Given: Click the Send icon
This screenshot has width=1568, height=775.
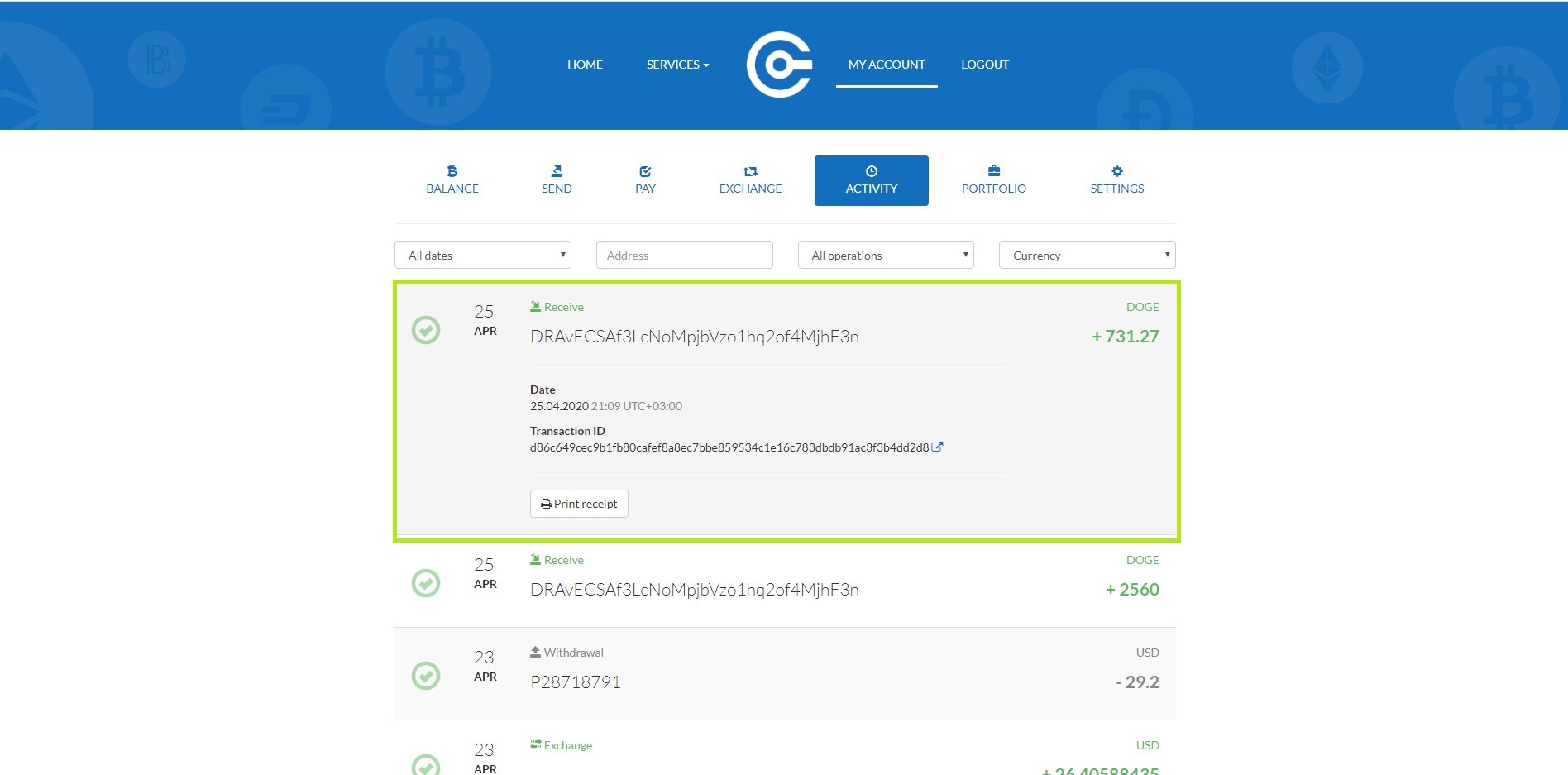Looking at the screenshot, I should point(557,171).
